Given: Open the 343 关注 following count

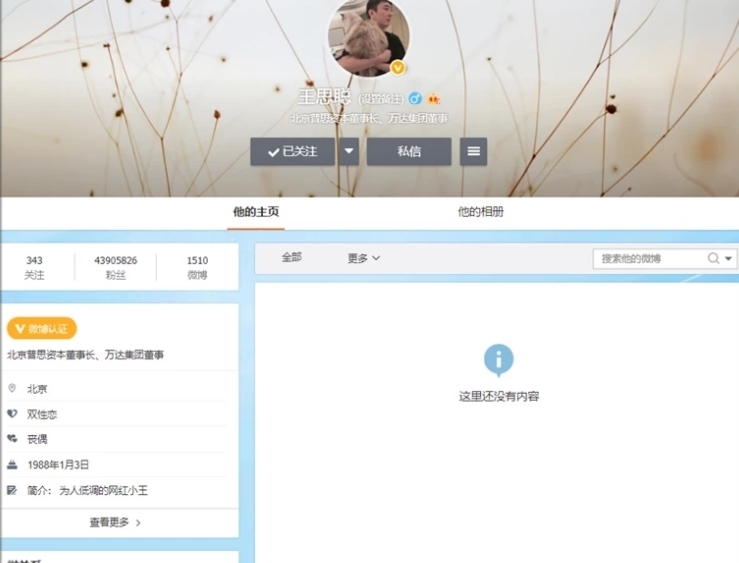Looking at the screenshot, I should pos(34,267).
